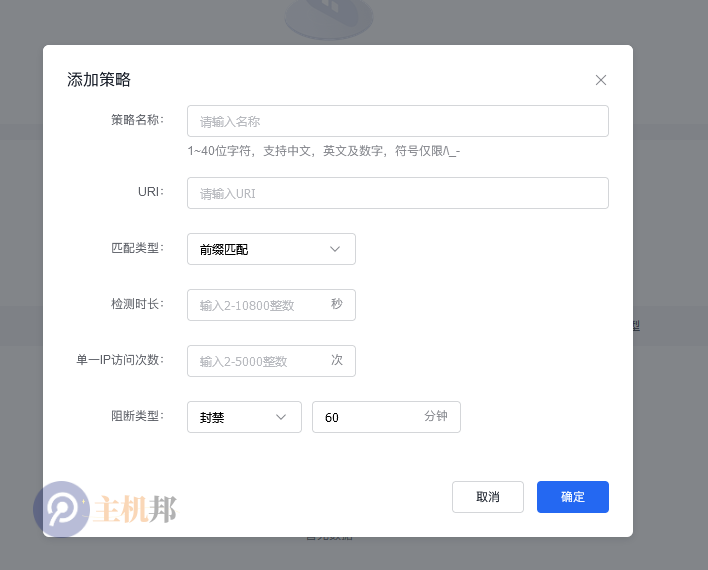This screenshot has width=708, height=570.
Task: Click the 阻断类型 label
Action: click(137, 416)
